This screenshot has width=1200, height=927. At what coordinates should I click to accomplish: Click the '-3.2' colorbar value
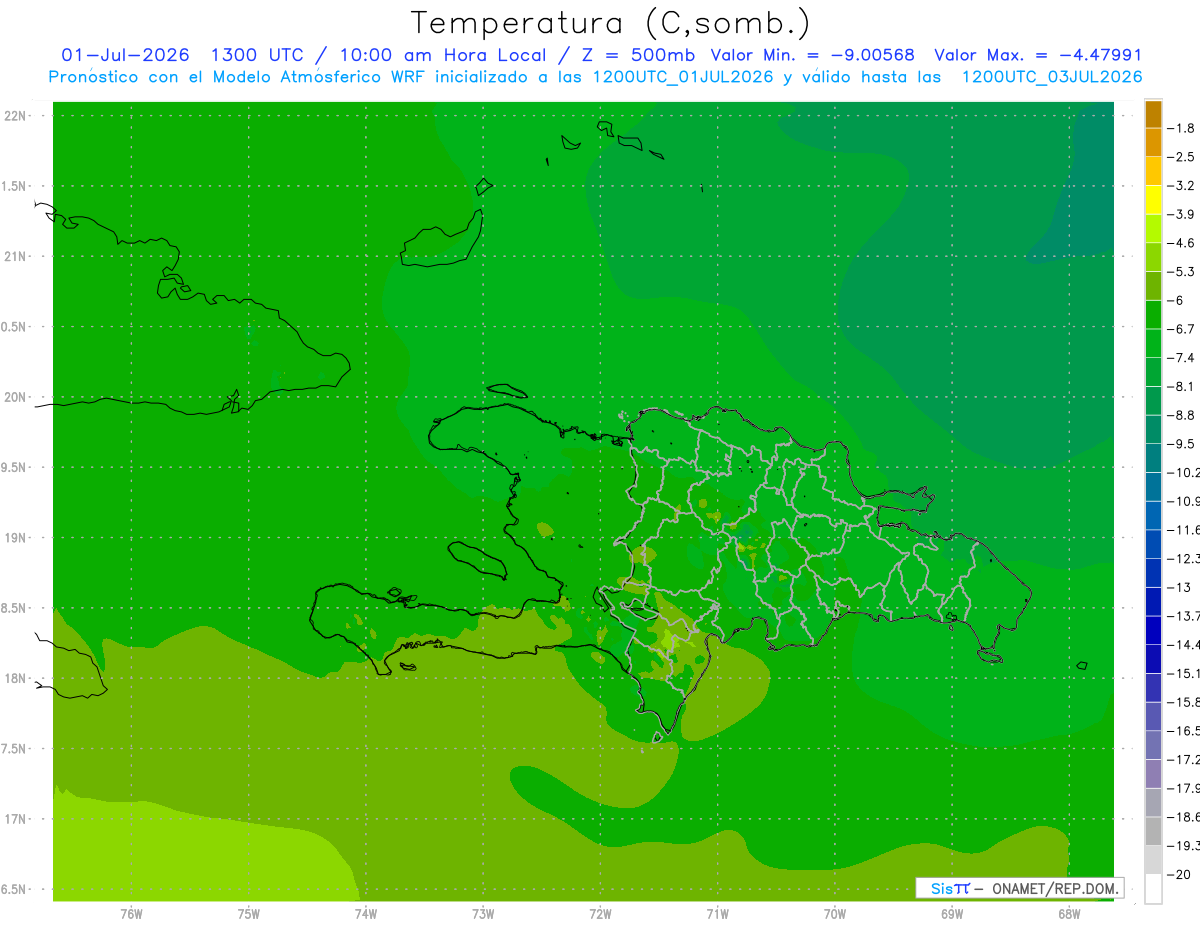[x=1182, y=185]
